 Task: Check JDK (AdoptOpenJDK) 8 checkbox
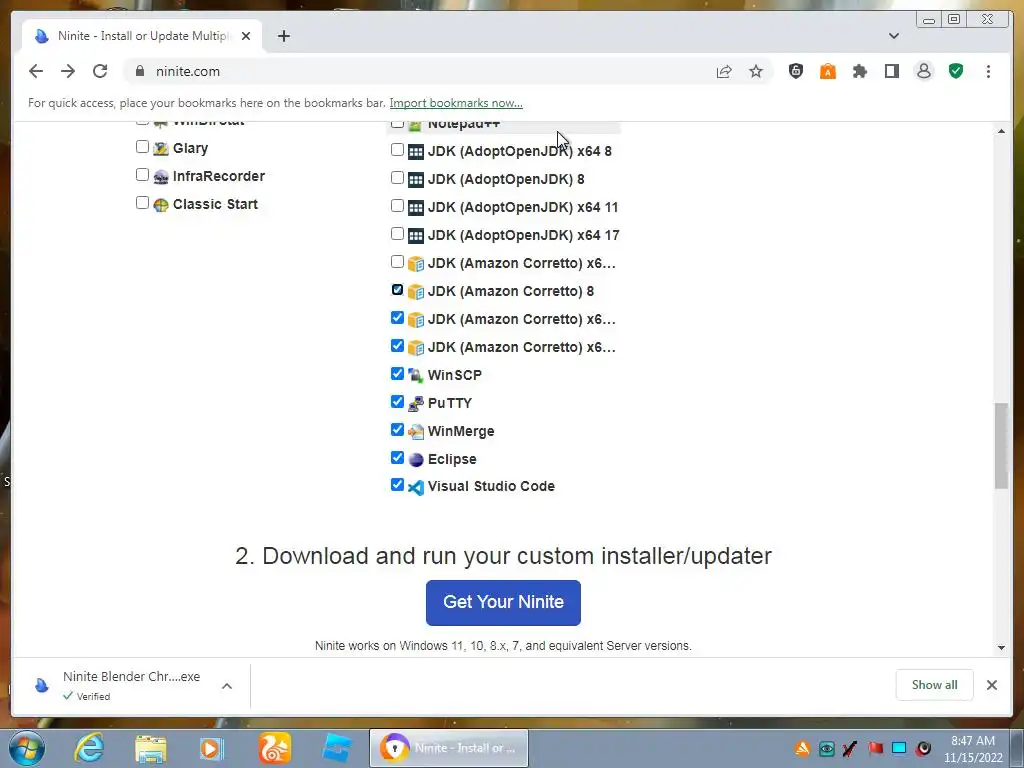pos(397,178)
